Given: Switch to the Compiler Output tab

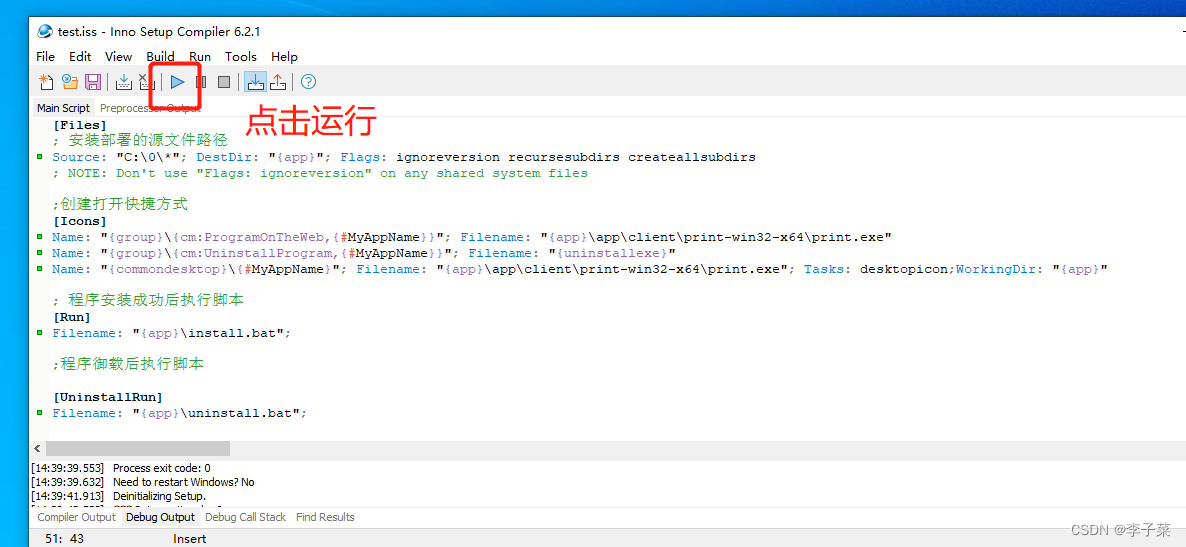Looking at the screenshot, I should pyautogui.click(x=76, y=517).
